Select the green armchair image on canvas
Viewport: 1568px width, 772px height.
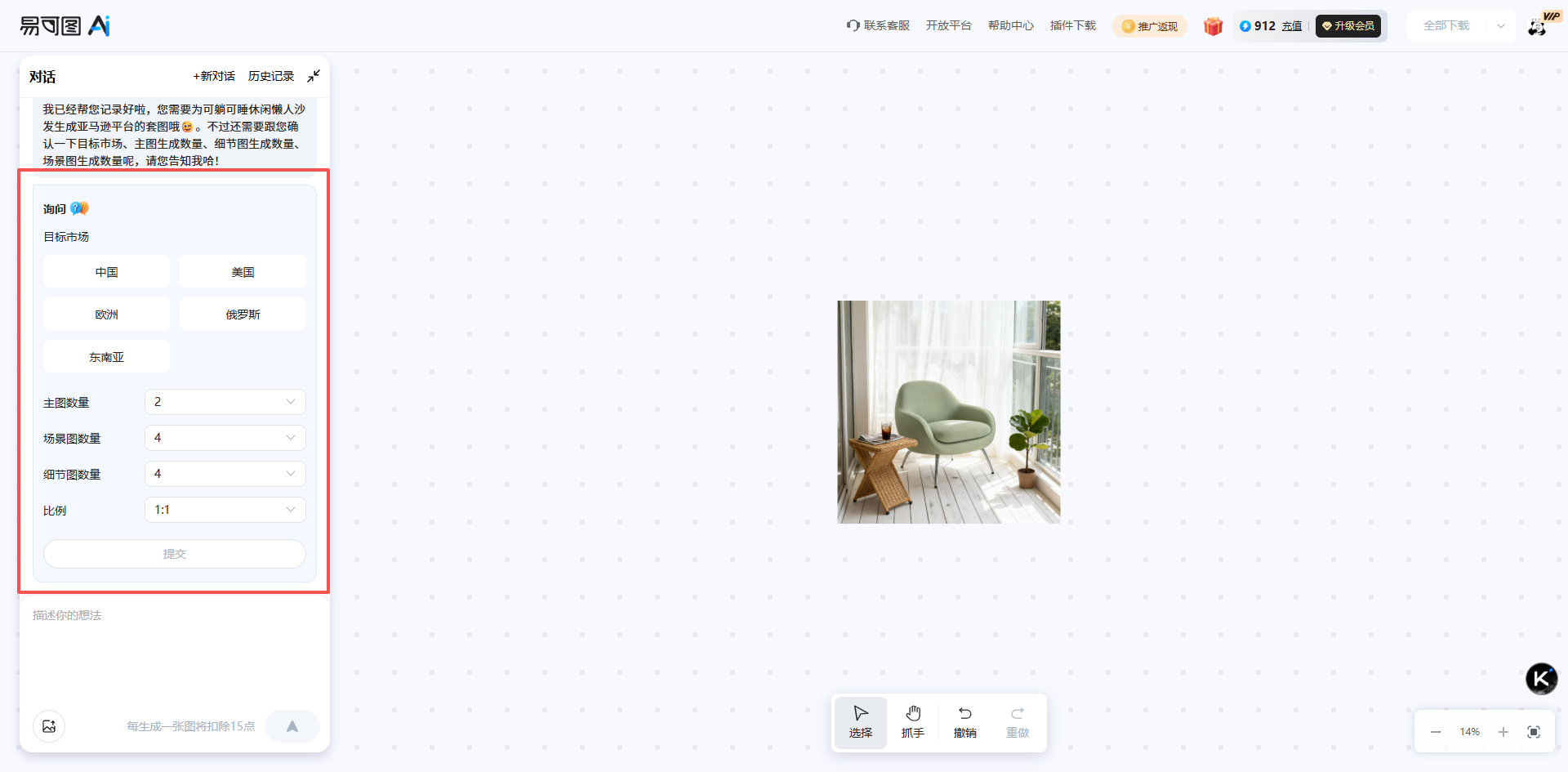[x=949, y=412]
